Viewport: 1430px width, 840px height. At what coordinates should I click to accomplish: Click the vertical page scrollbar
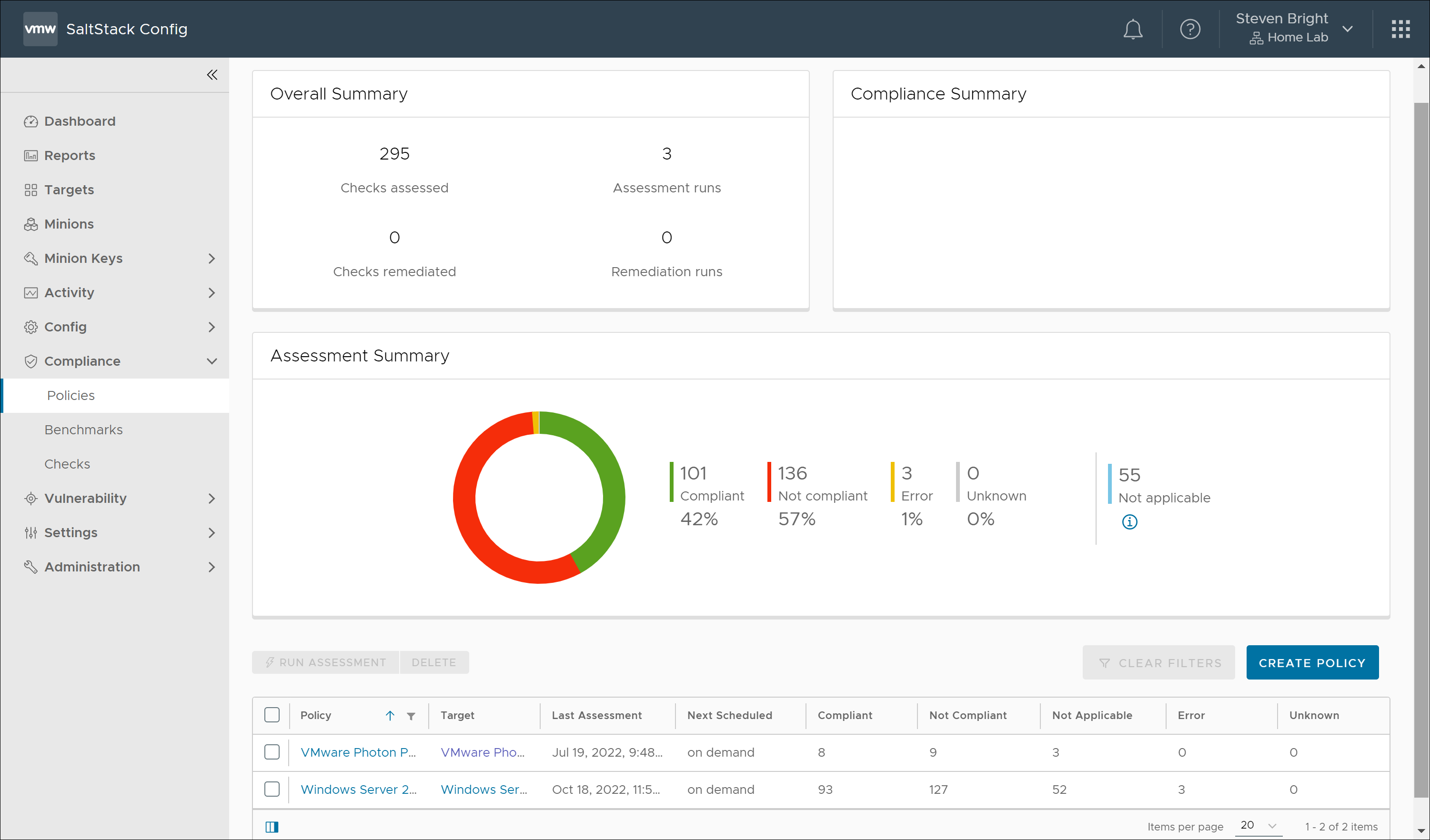1421,448
